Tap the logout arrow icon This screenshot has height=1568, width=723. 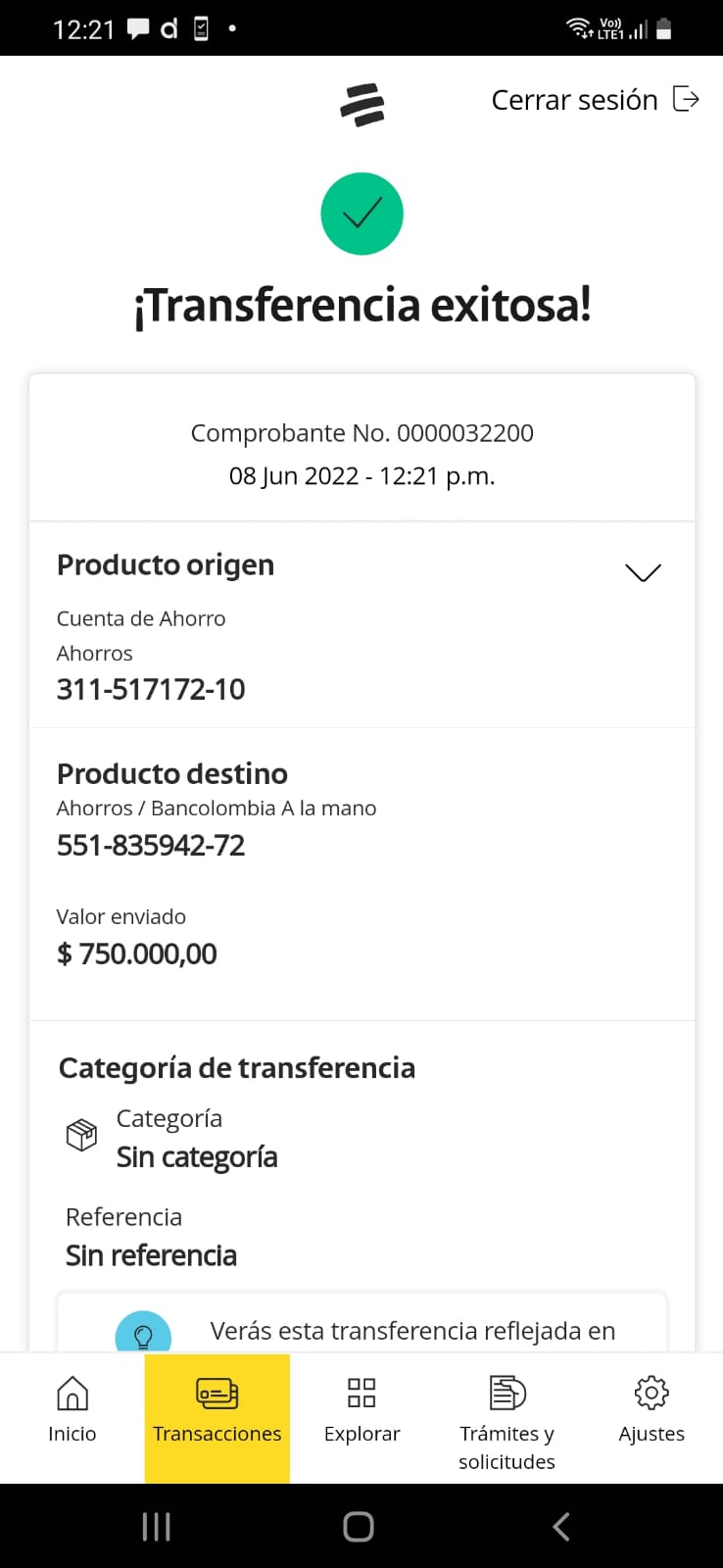tap(686, 99)
